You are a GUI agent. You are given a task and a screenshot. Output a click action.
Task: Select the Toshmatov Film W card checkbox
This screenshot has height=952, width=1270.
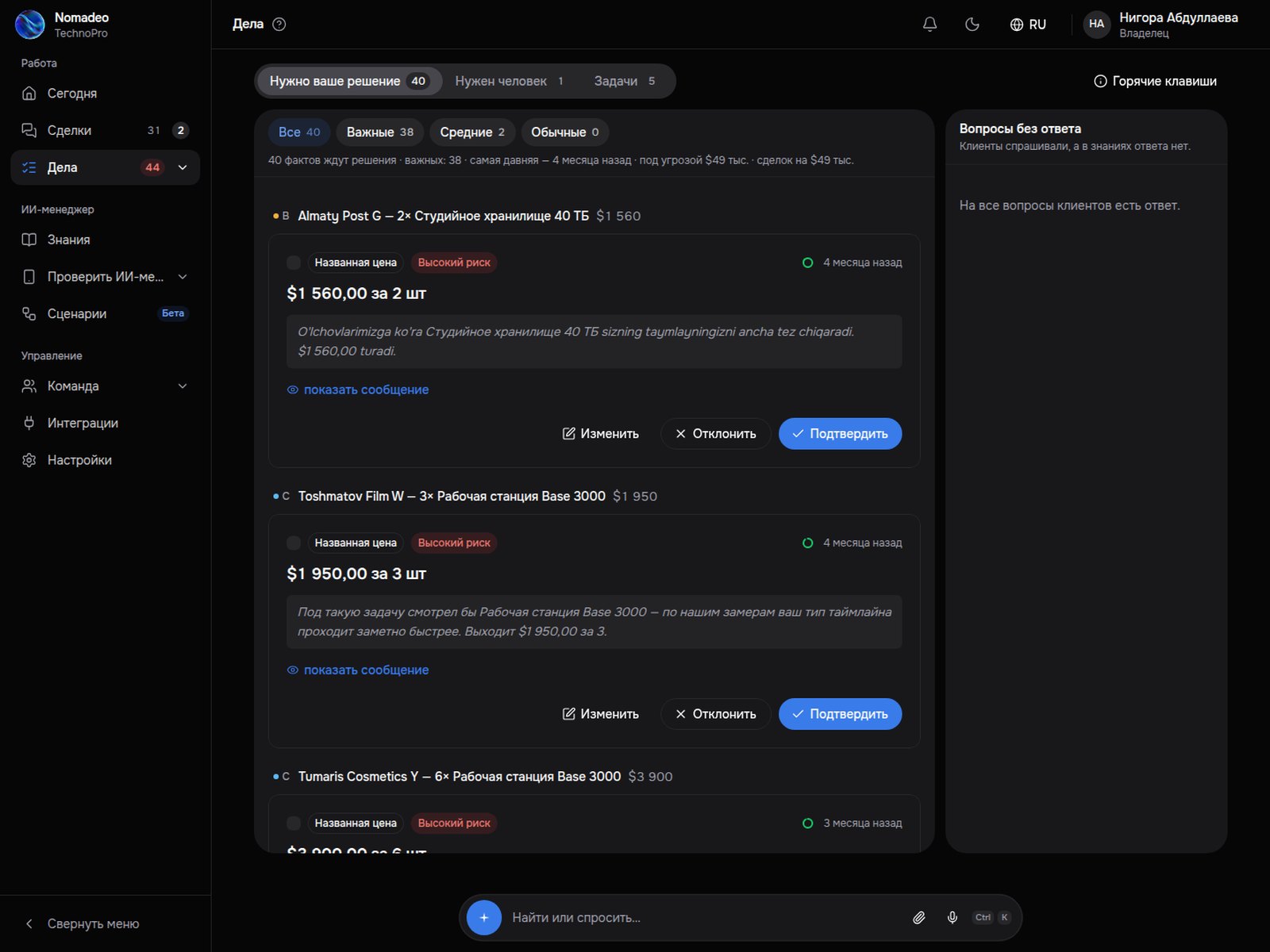pos(294,543)
